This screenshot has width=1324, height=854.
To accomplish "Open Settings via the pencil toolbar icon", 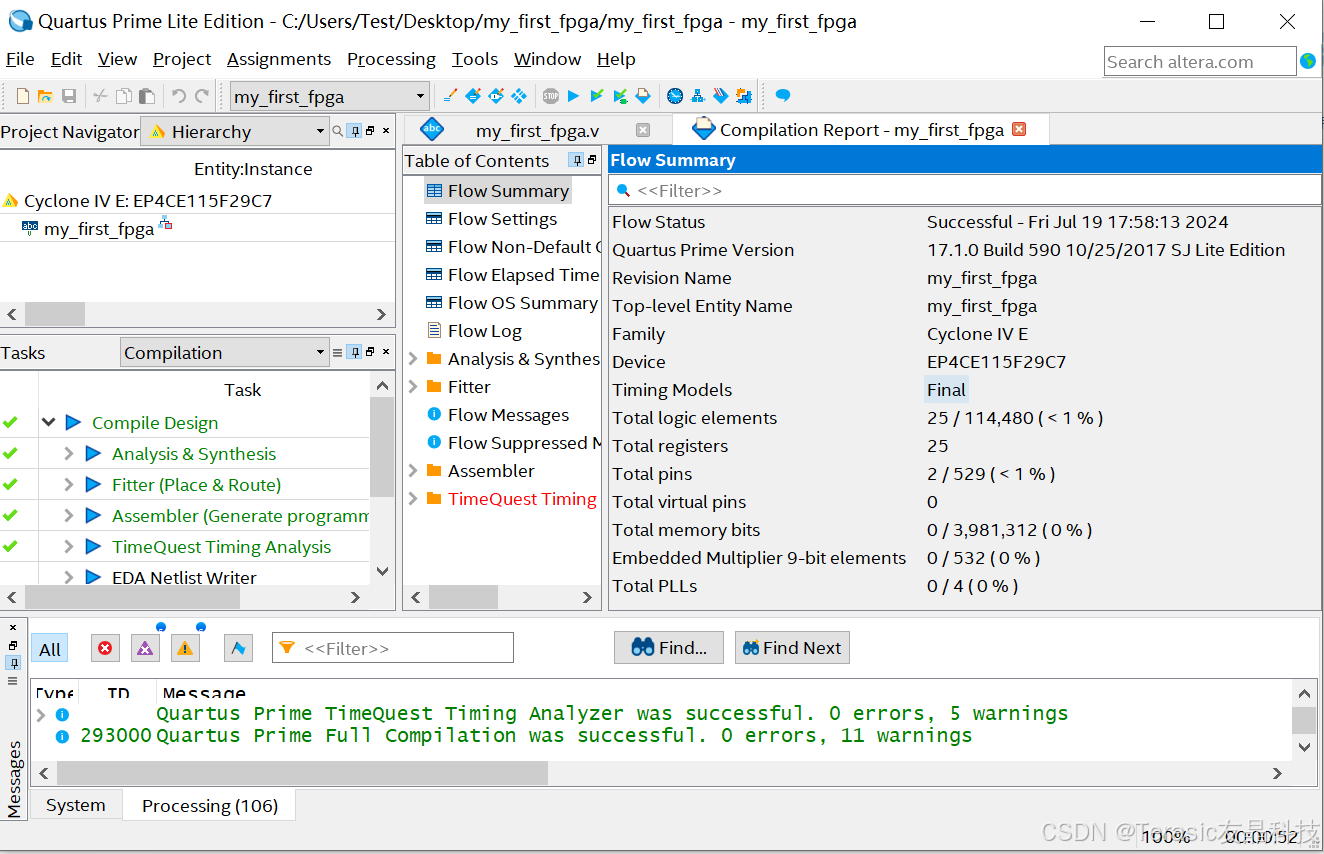I will coord(450,96).
